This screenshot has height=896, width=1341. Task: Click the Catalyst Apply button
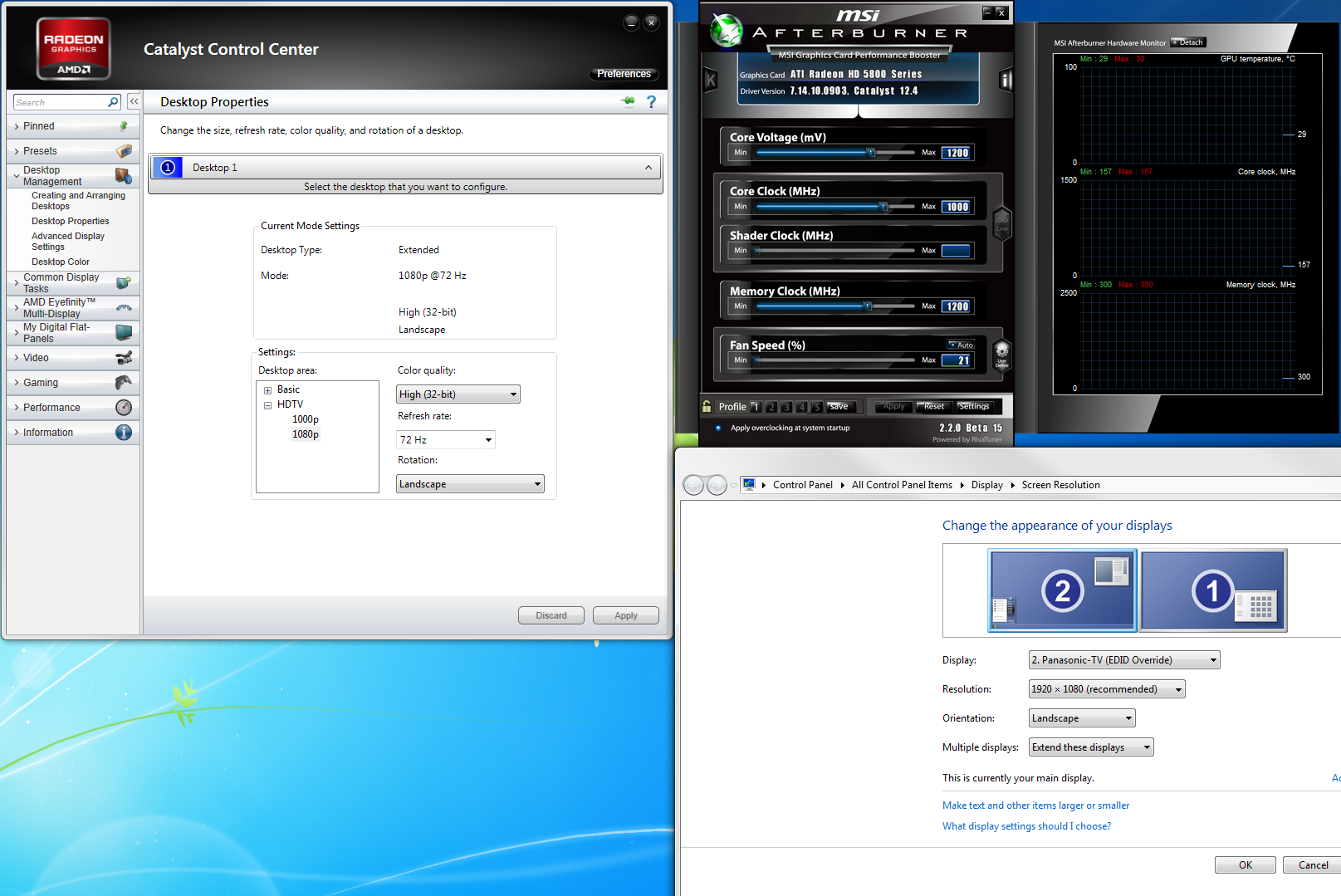pyautogui.click(x=626, y=615)
